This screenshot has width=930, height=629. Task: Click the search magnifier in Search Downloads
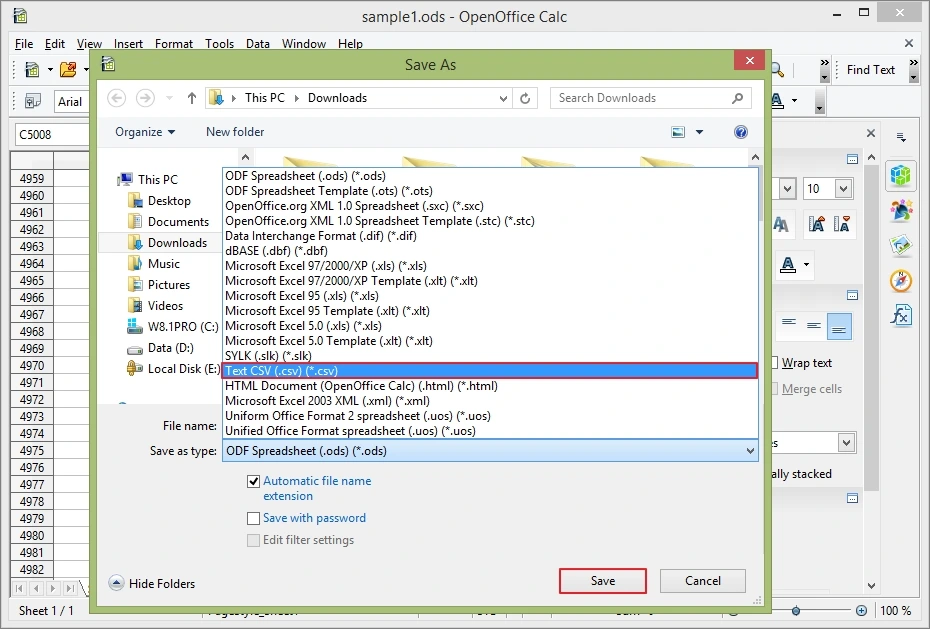737,98
